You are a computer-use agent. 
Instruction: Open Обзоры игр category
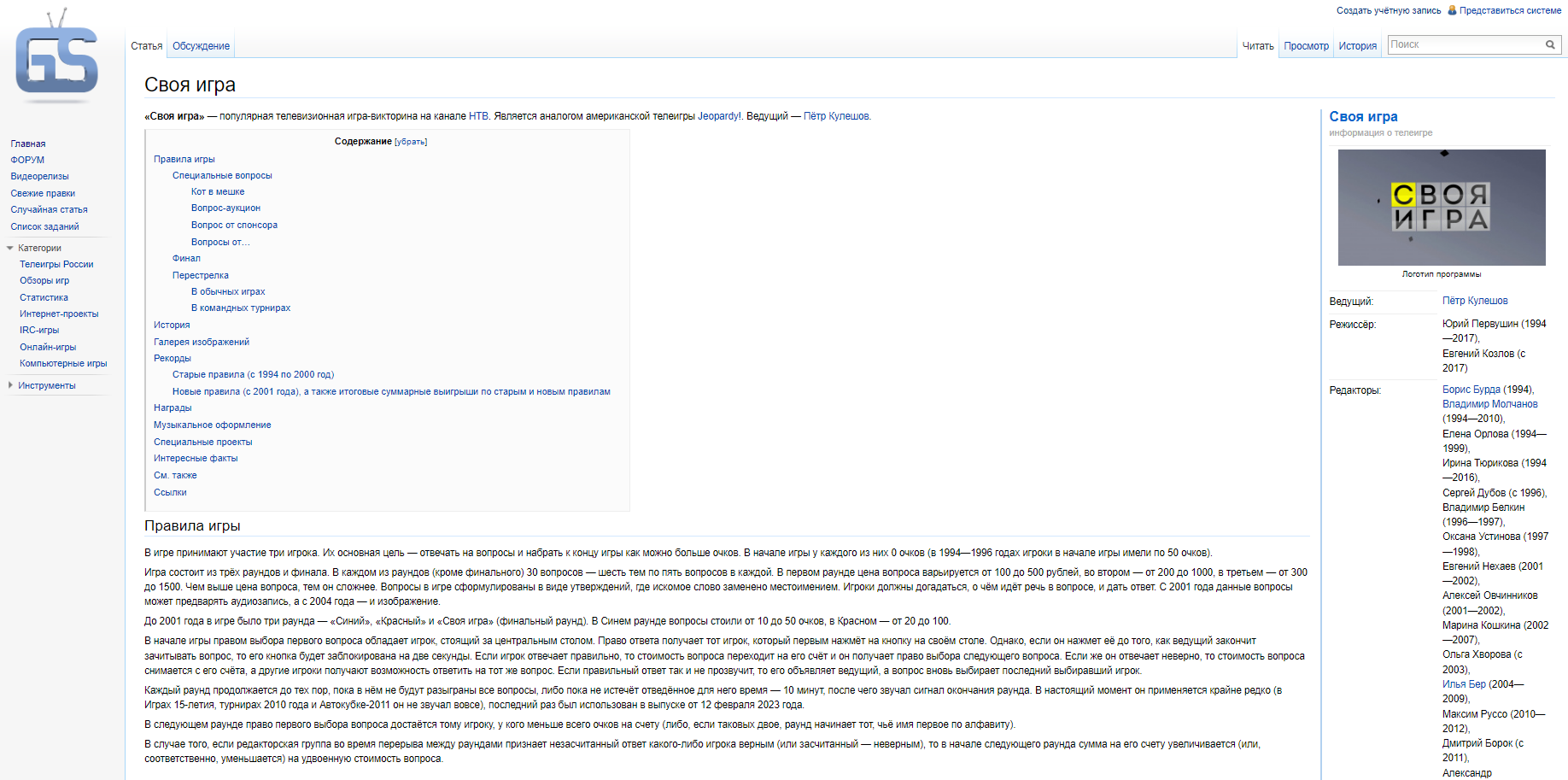click(44, 280)
